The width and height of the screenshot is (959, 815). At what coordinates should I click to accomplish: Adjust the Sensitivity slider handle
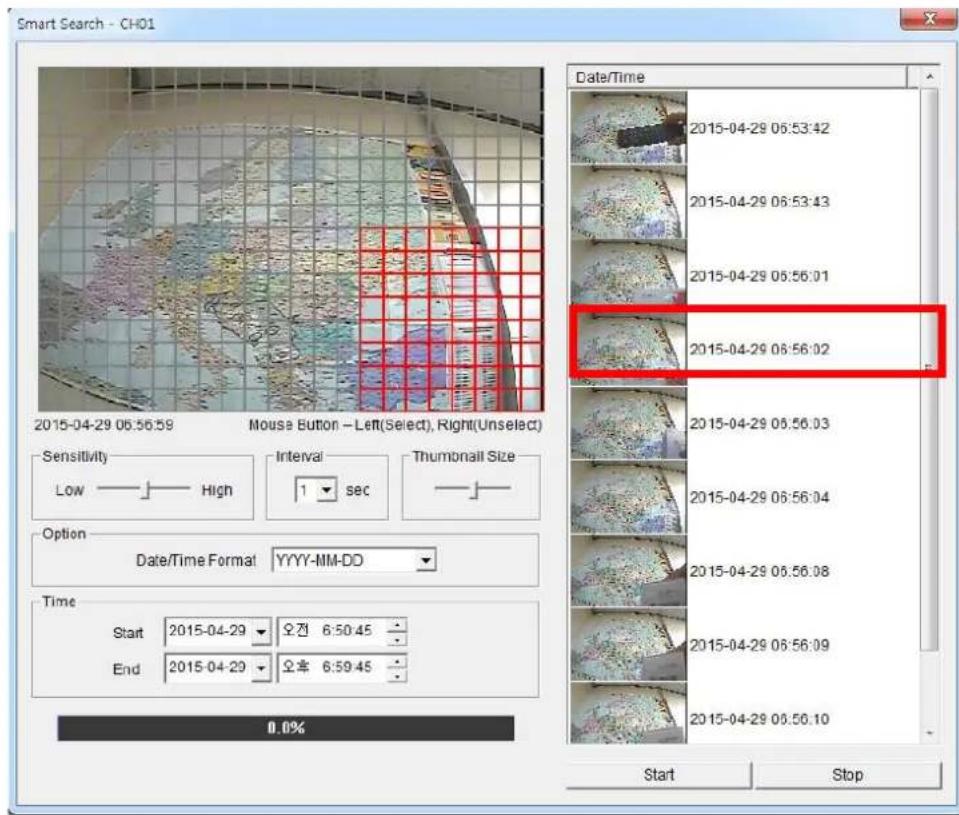(146, 489)
